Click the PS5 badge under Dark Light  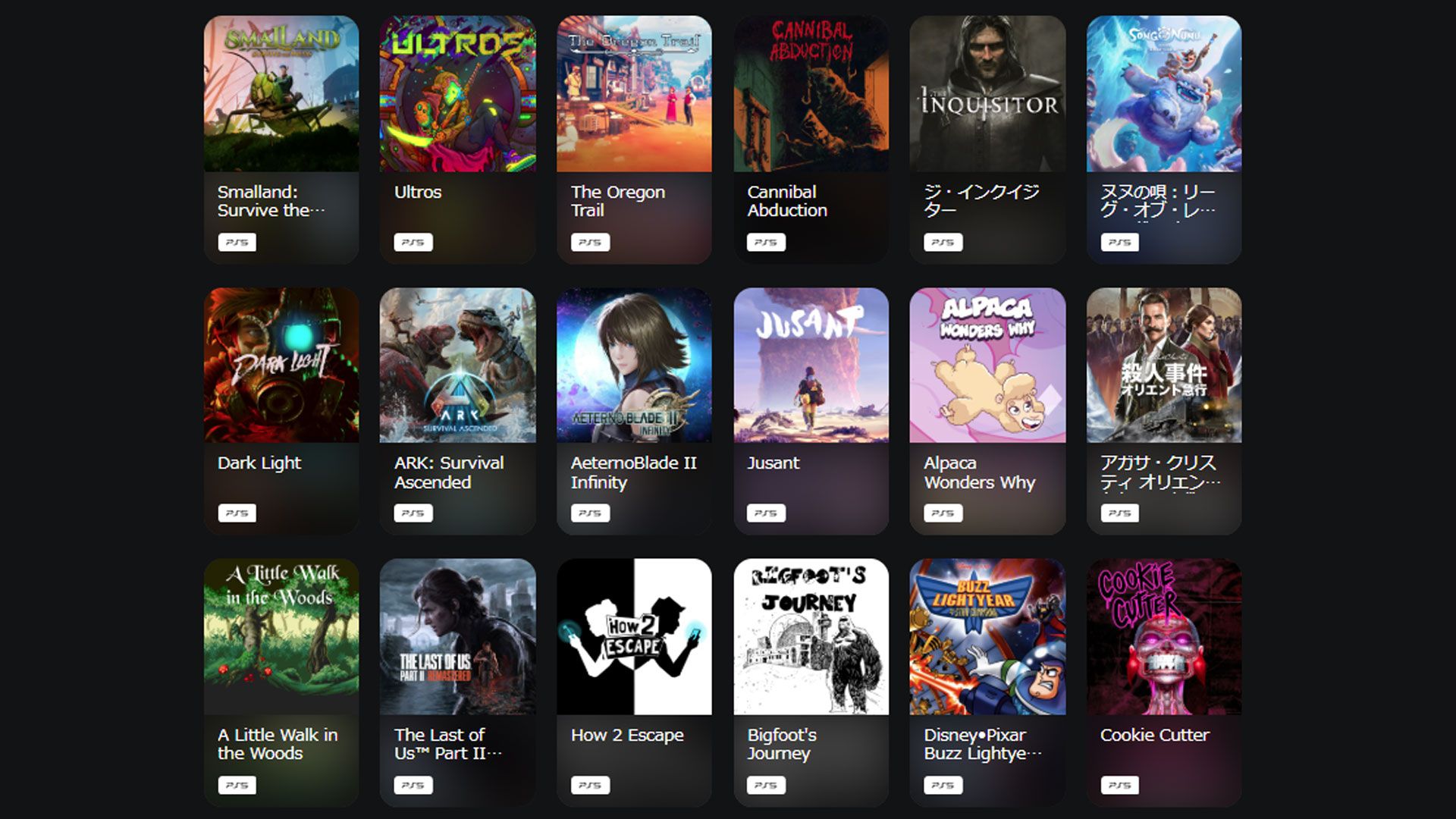pos(237,513)
